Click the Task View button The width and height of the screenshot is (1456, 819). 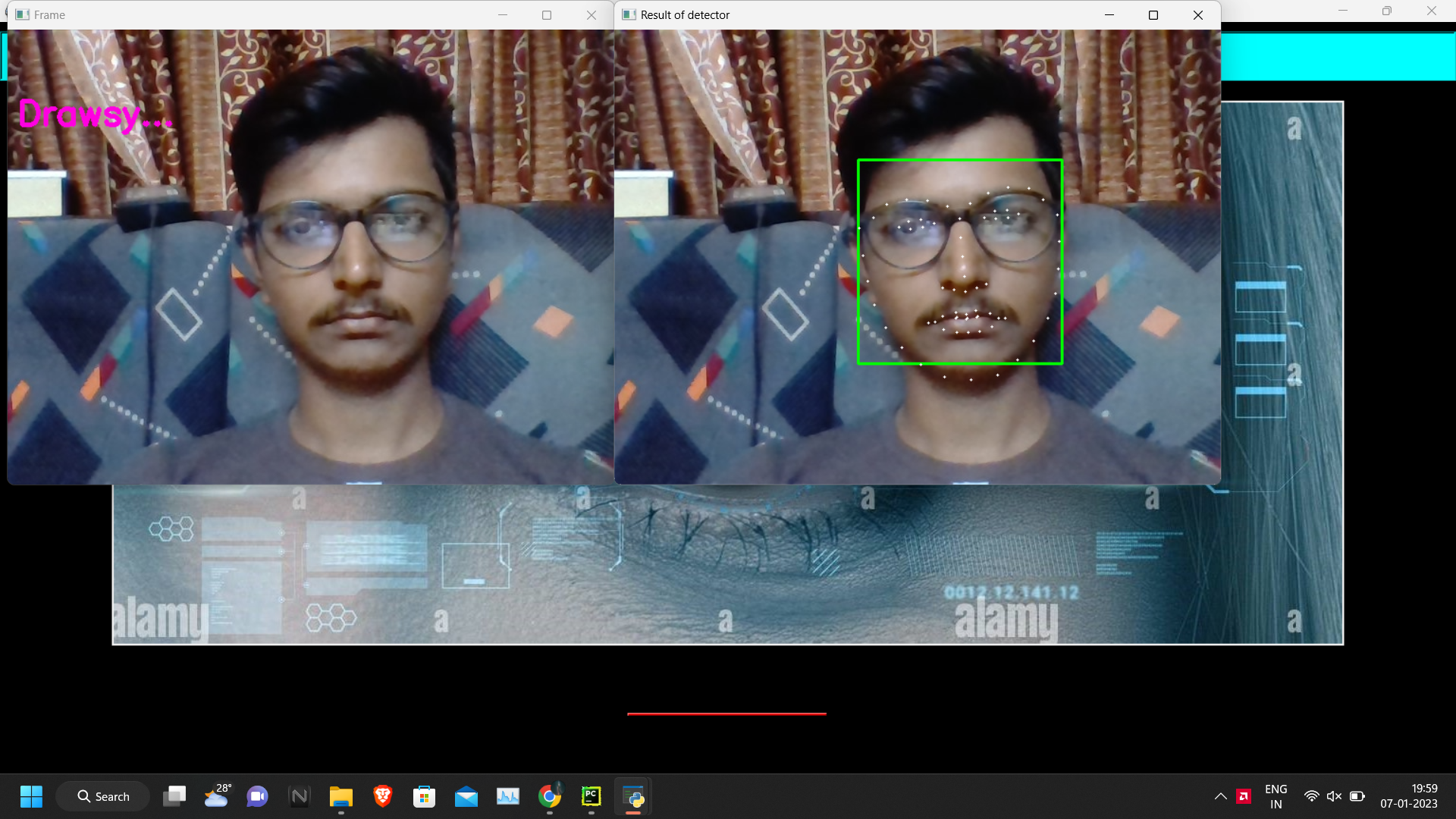pyautogui.click(x=174, y=797)
